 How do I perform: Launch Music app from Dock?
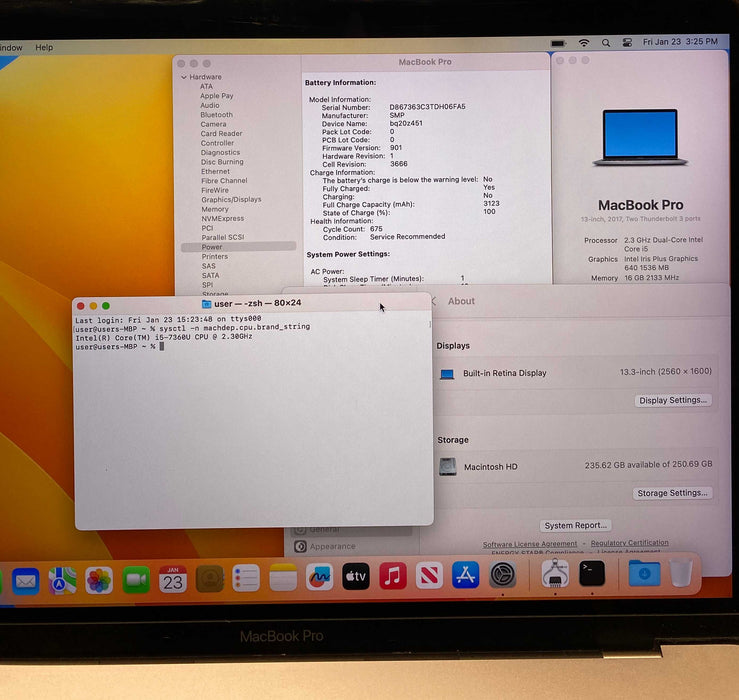pyautogui.click(x=393, y=576)
